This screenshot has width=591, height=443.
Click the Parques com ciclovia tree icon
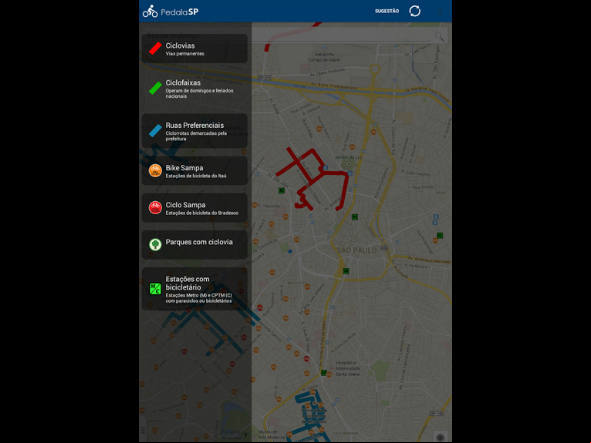click(155, 245)
